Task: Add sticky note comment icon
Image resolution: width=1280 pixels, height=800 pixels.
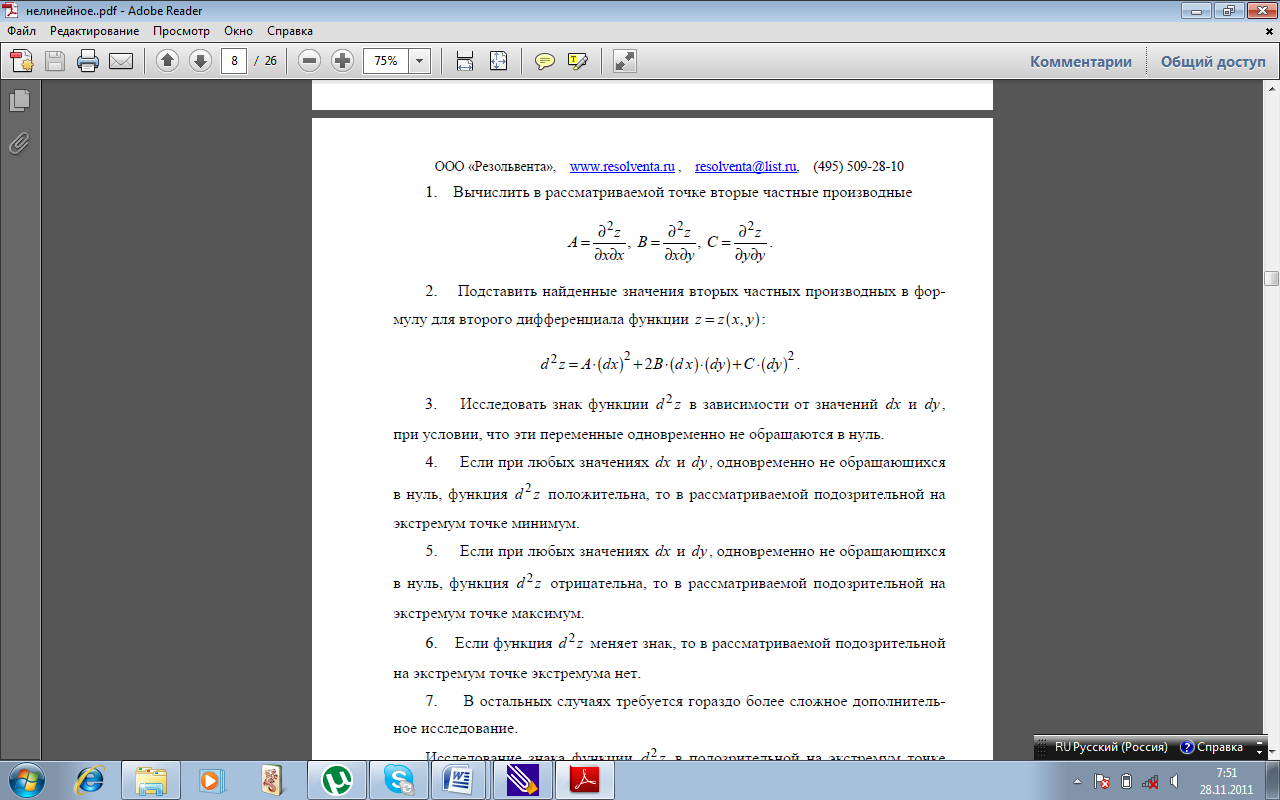Action: tap(545, 61)
